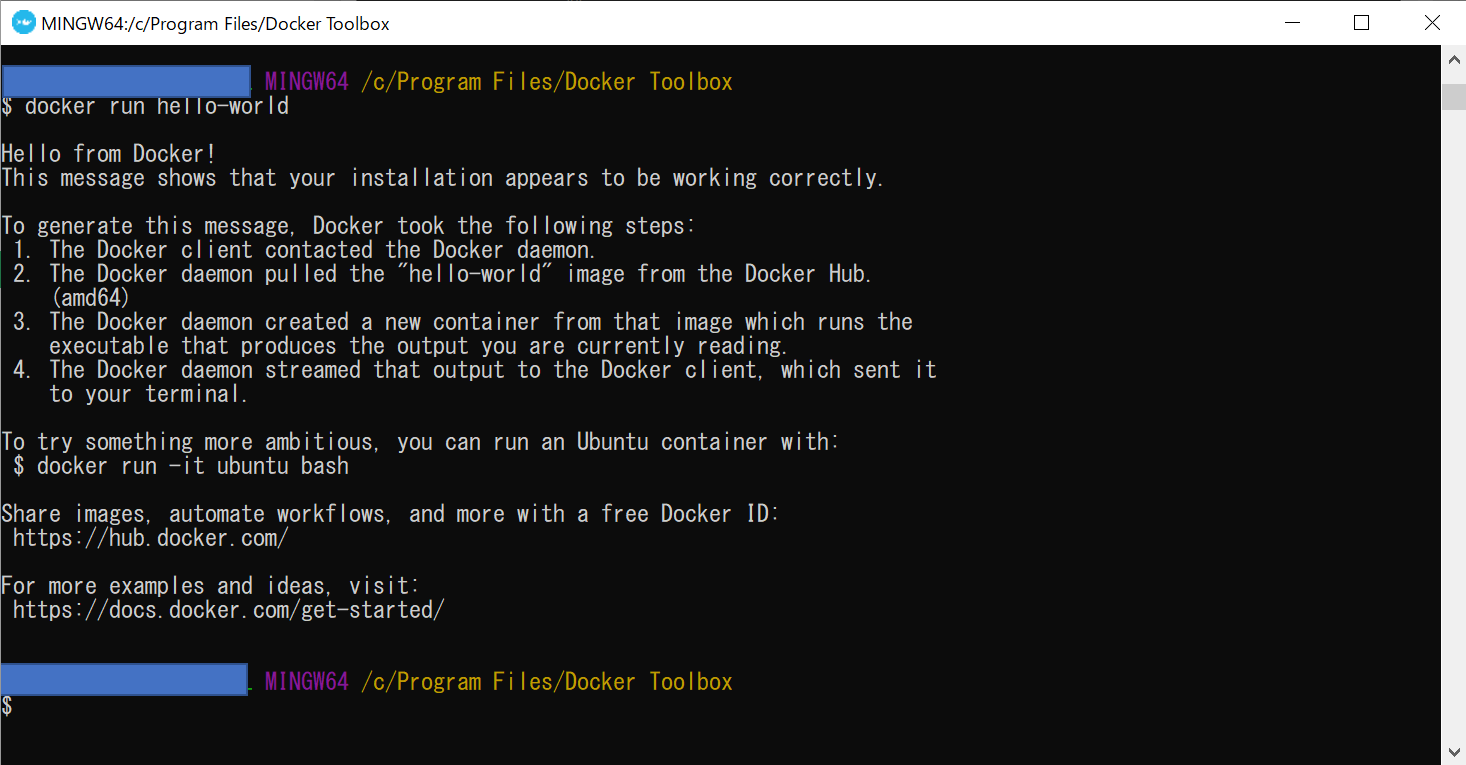The image size is (1466, 765).
Task: Click the 'To generate this message' line
Action: (x=349, y=226)
